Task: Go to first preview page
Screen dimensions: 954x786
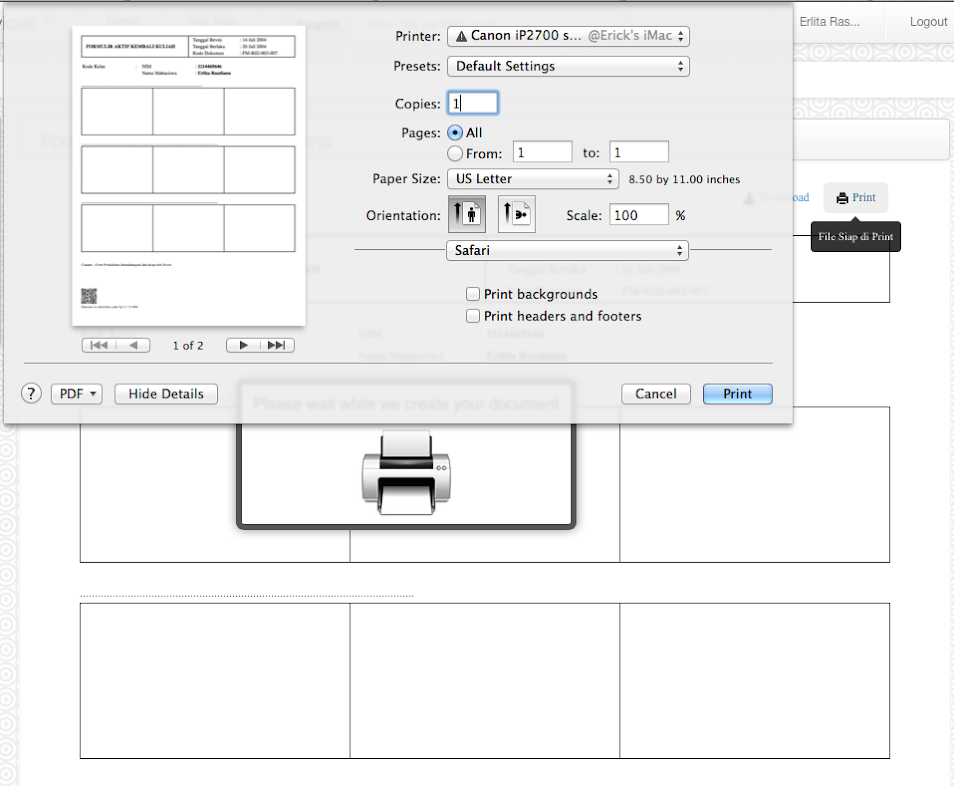Action: (99, 346)
